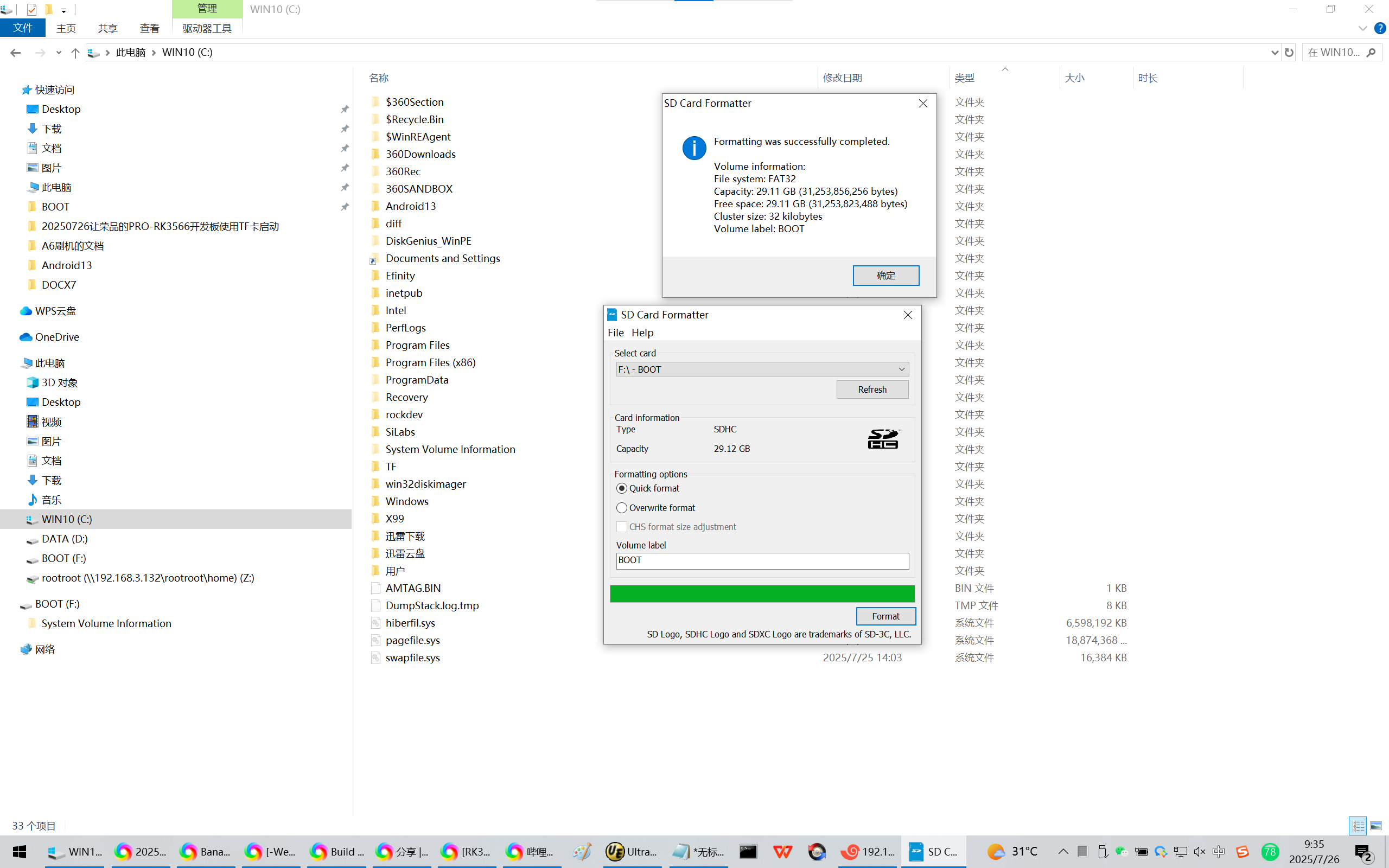Select 音乐 in navigation pane

click(x=51, y=500)
